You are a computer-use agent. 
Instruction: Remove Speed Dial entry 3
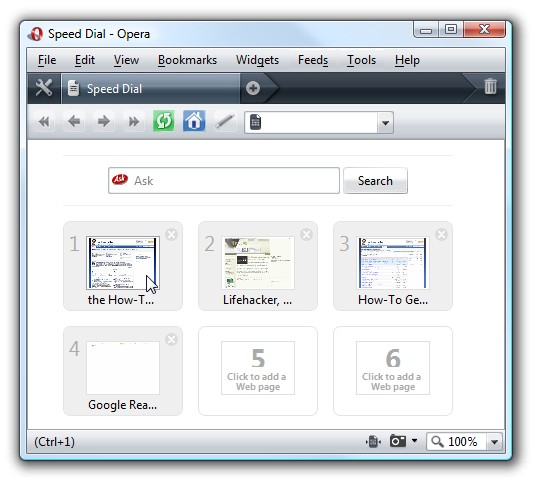click(441, 235)
